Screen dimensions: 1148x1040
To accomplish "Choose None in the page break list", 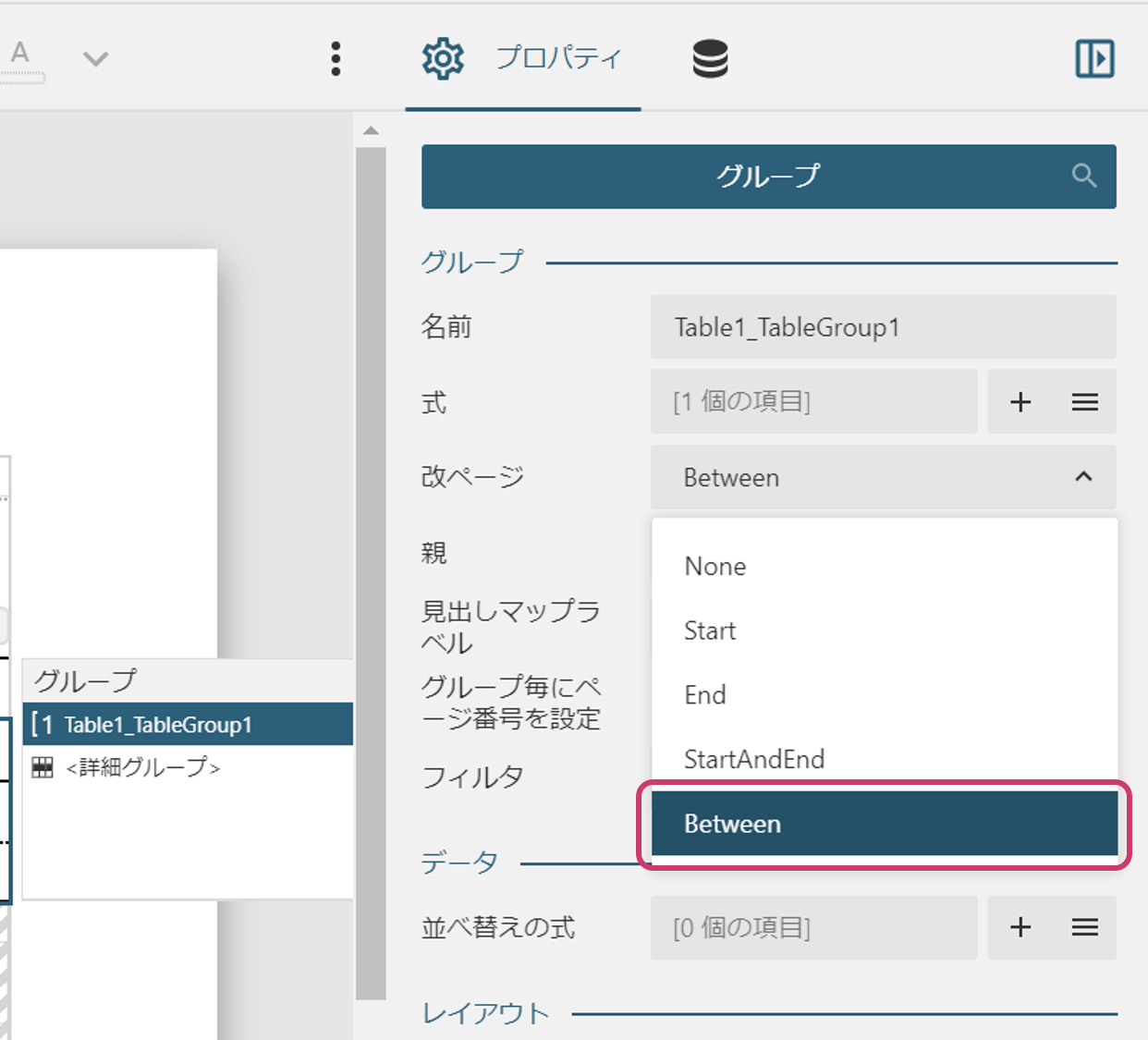I will point(885,567).
